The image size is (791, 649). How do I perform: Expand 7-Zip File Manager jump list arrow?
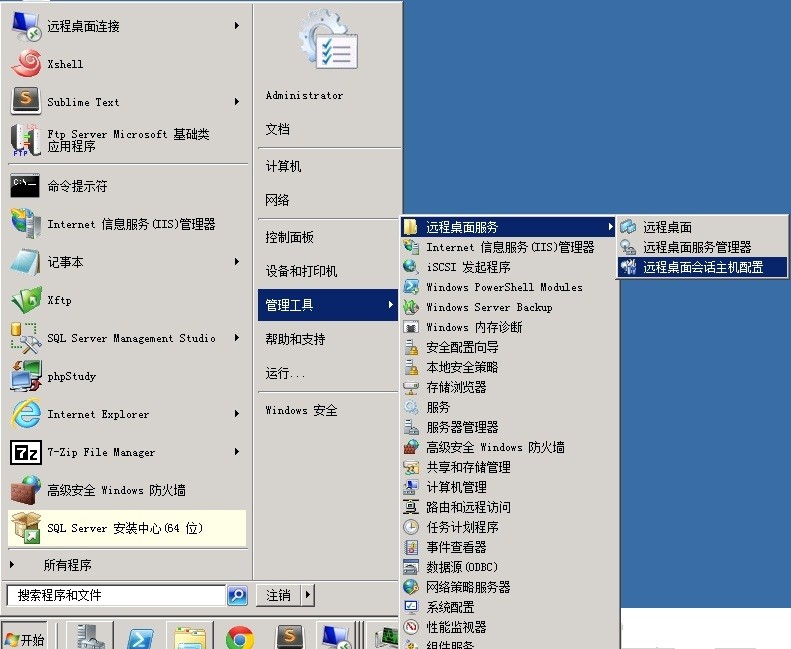tap(237, 452)
